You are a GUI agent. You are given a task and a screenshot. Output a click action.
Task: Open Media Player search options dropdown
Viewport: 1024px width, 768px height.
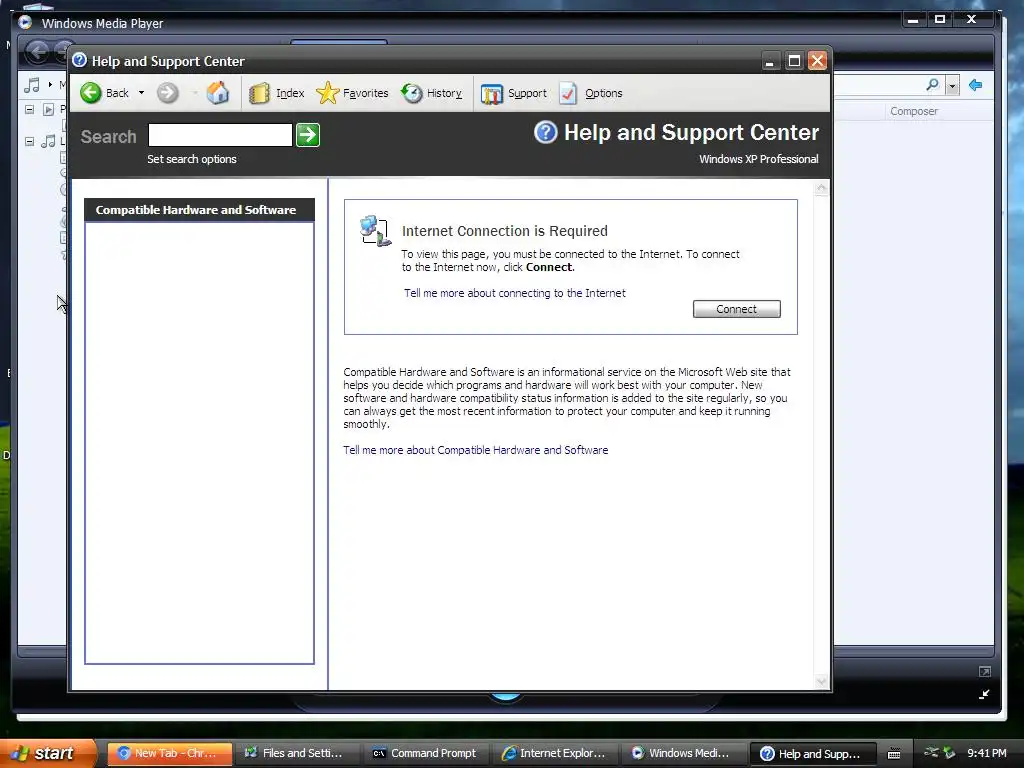[x=952, y=86]
